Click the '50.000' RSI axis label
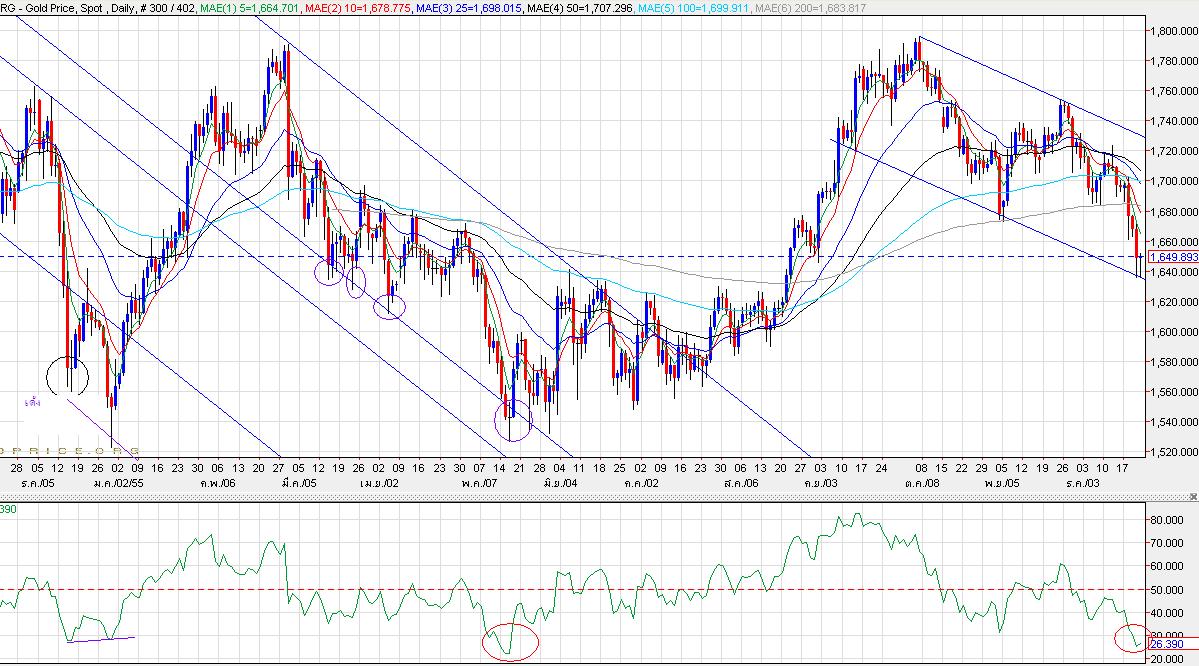Image resolution: width=1199 pixels, height=666 pixels. 1167,590
